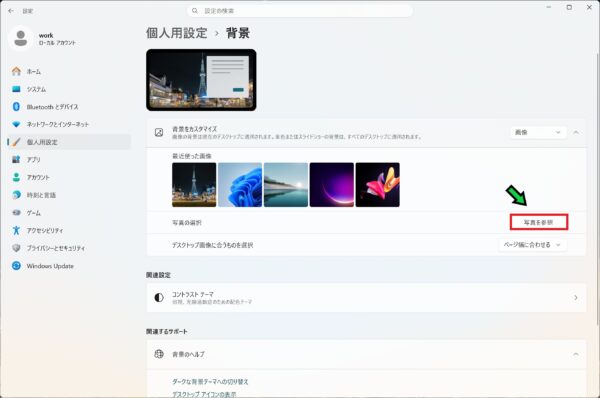The height and width of the screenshot is (398, 600).
Task: Click the ネットワークとインターネット wifi icon
Action: [x=16, y=124]
